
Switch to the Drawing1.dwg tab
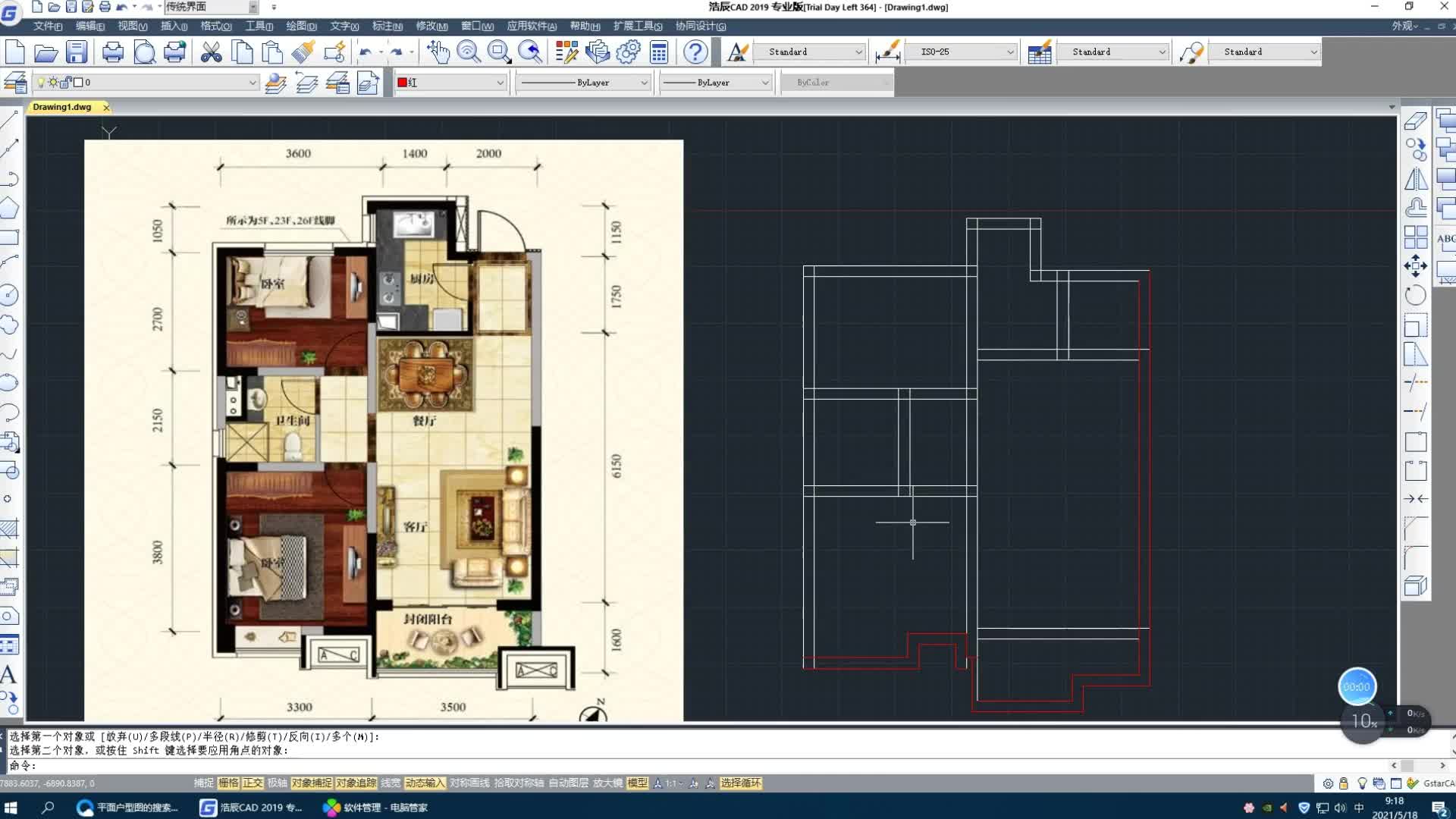pyautogui.click(x=62, y=108)
